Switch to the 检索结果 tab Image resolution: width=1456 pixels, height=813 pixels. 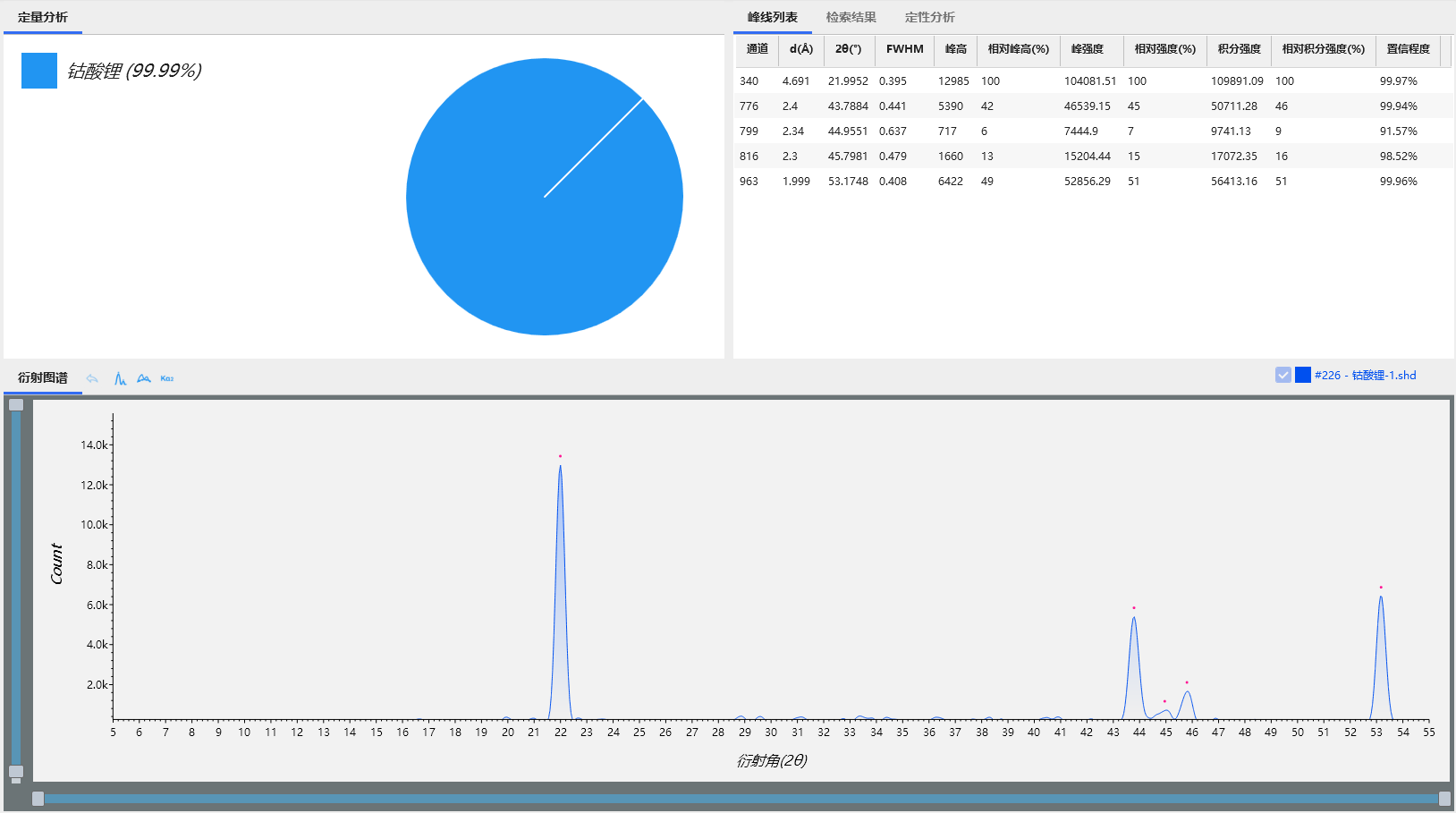pos(851,17)
